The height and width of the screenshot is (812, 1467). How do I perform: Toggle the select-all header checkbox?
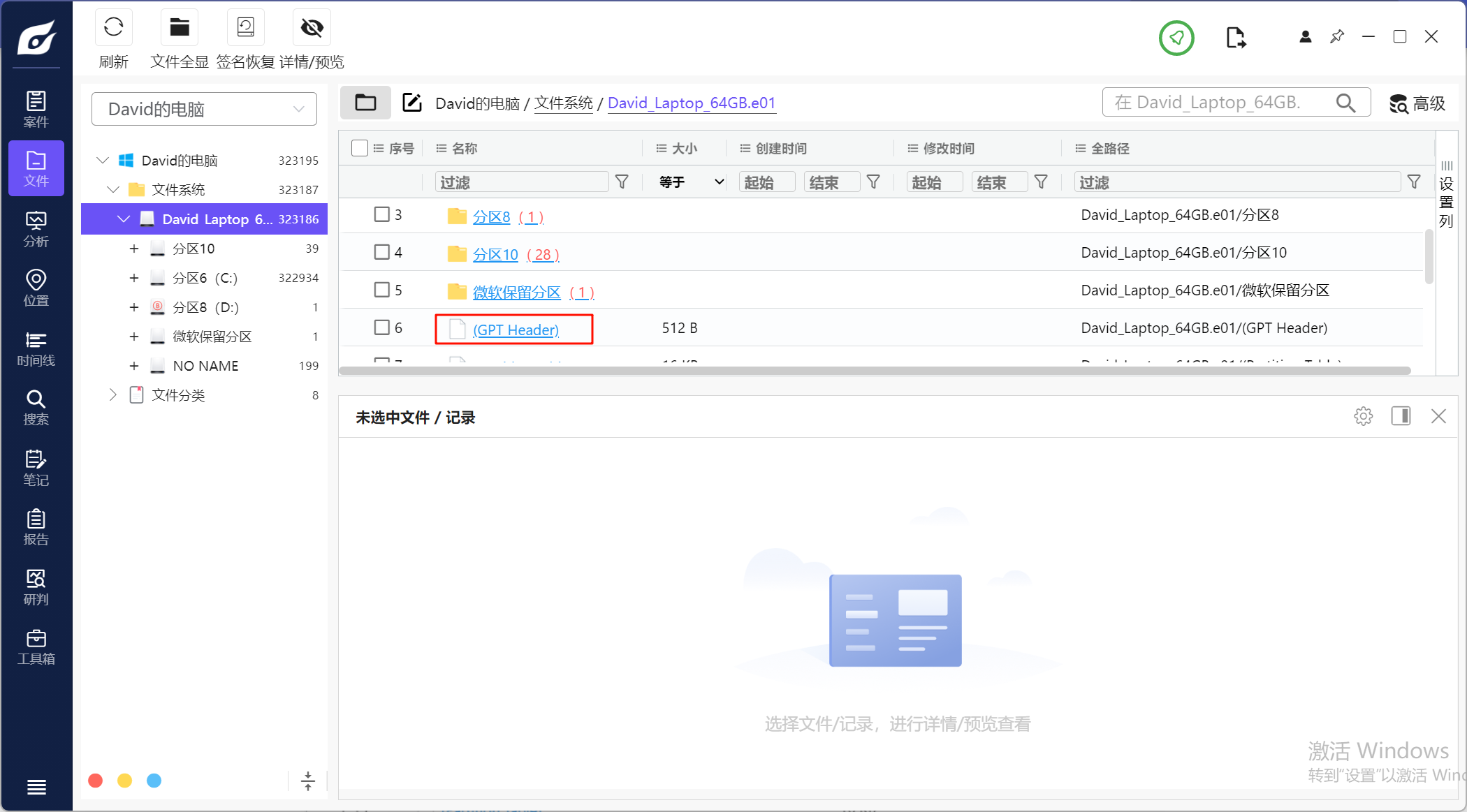[360, 148]
